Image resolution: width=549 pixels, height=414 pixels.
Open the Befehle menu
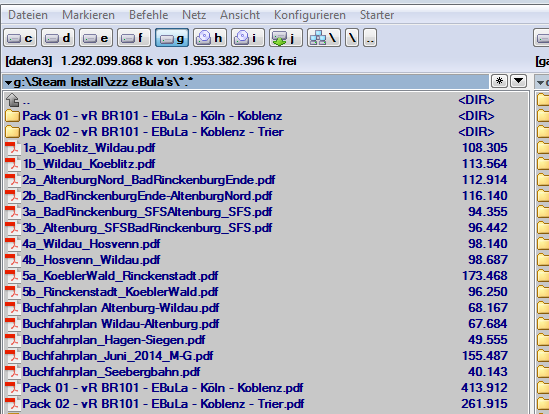pyautogui.click(x=148, y=15)
